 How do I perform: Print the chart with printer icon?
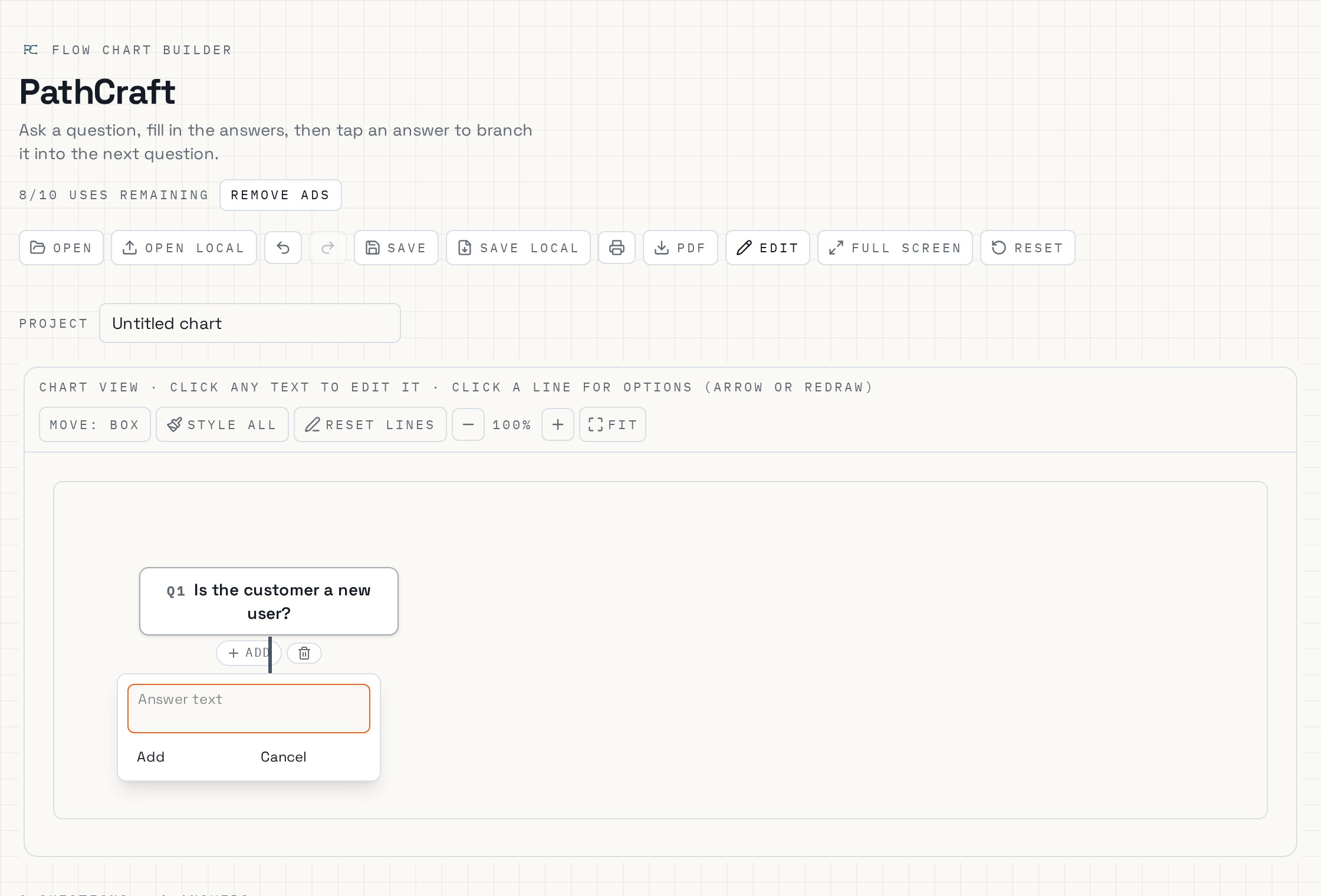pyautogui.click(x=617, y=248)
